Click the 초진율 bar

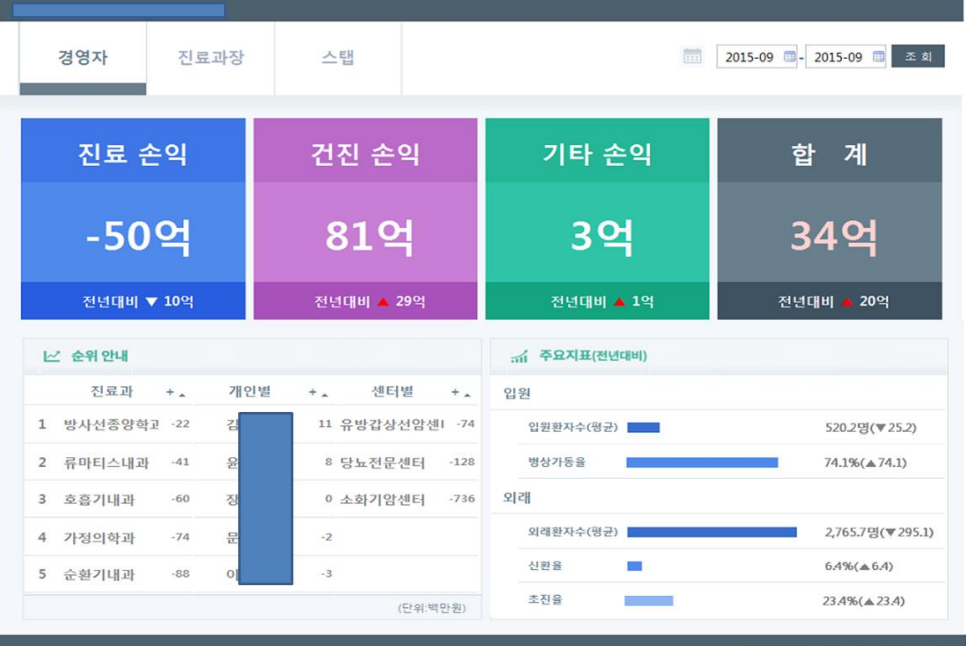(649, 600)
